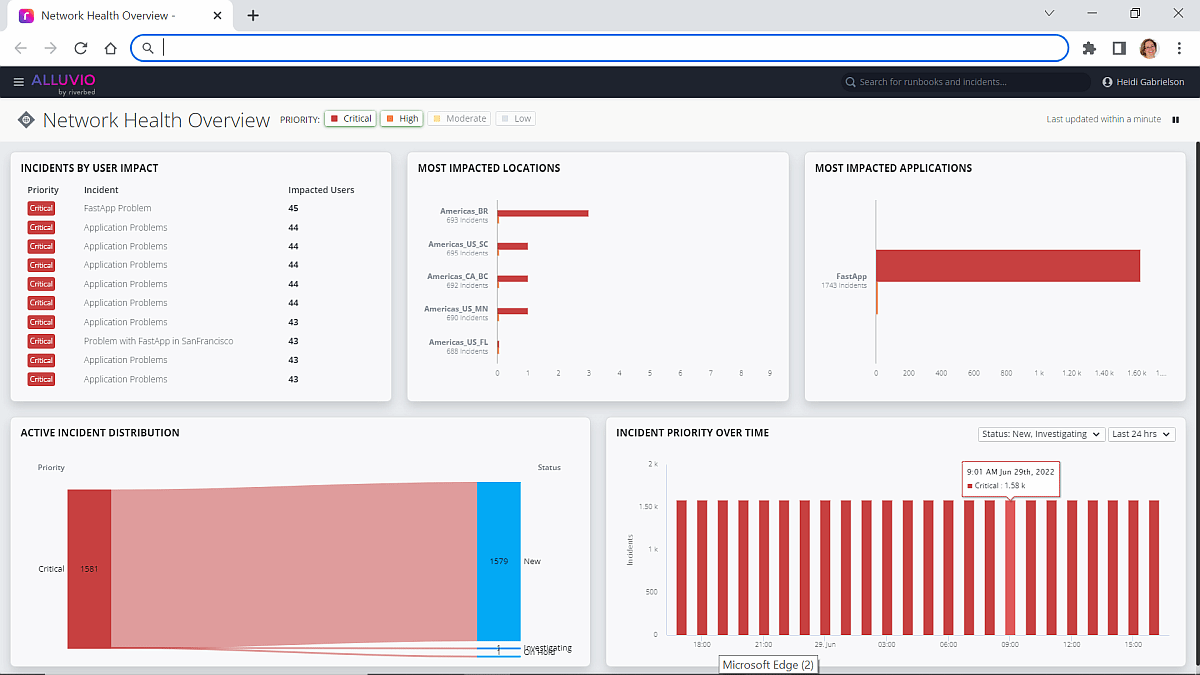Toggle the Critical priority filter
Screen dimensions: 1200x675
(350, 119)
